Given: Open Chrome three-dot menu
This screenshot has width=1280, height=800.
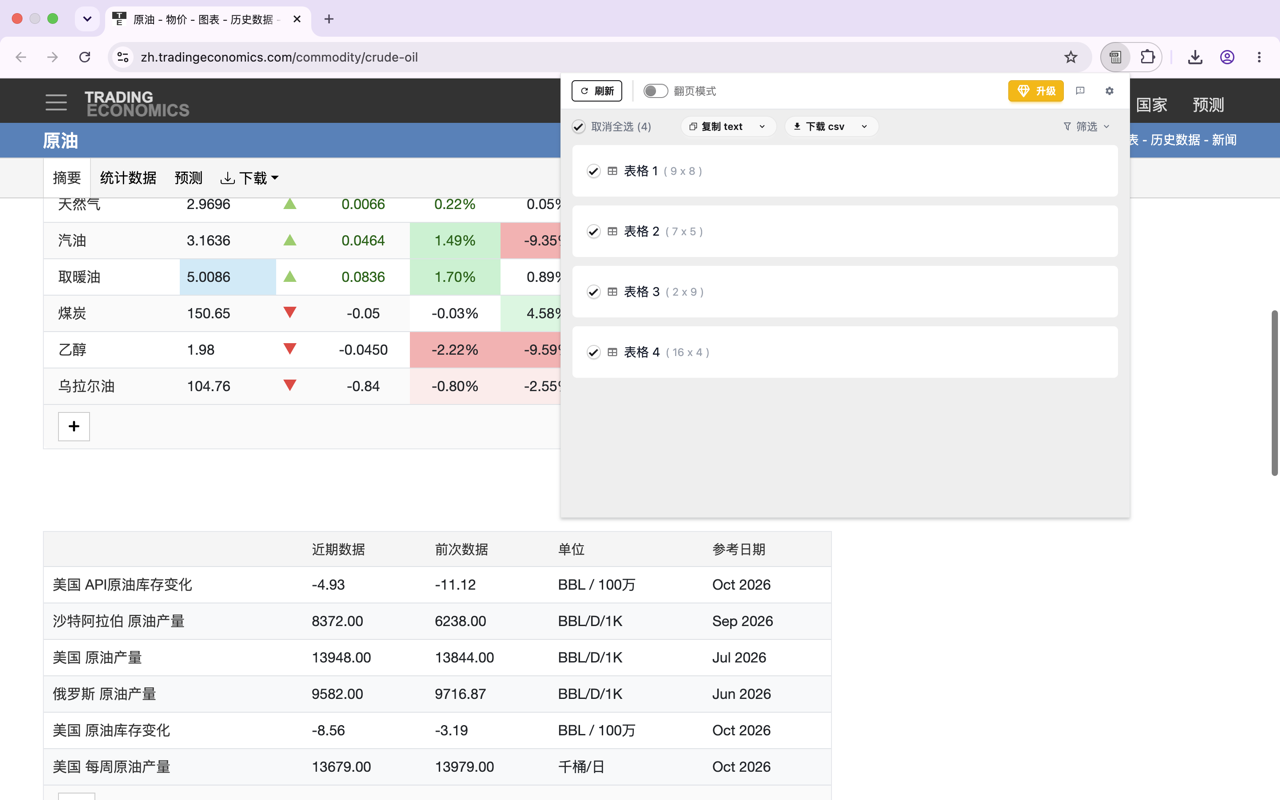Looking at the screenshot, I should tap(1259, 57).
